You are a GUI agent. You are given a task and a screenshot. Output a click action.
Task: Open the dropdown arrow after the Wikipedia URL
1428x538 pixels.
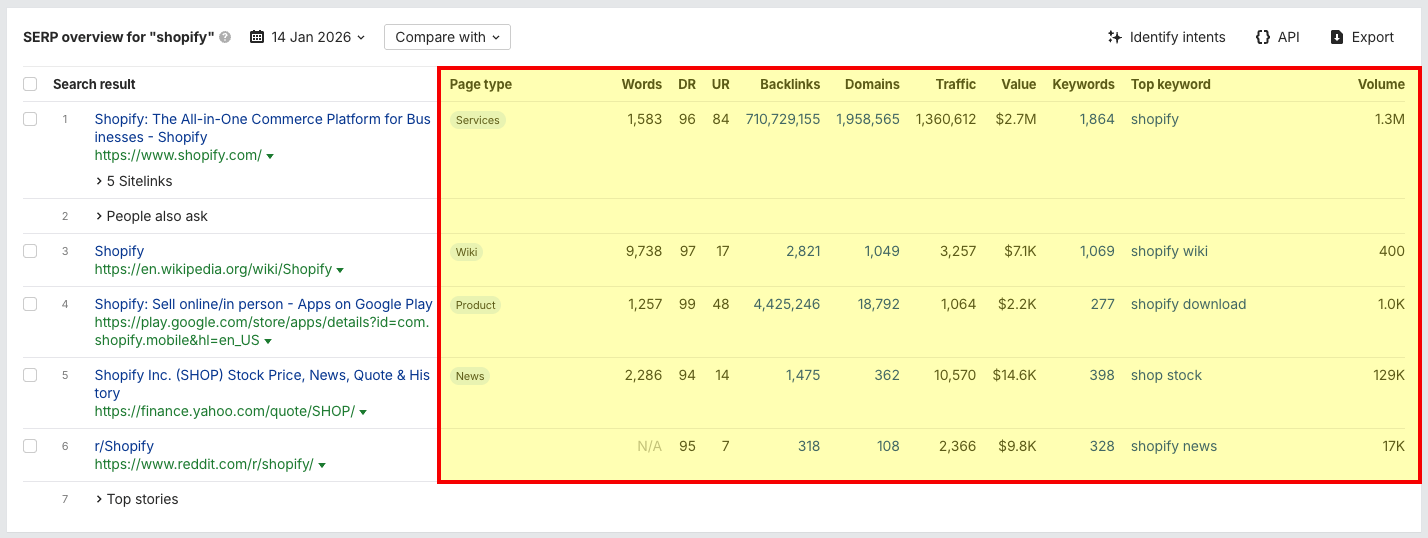[340, 270]
